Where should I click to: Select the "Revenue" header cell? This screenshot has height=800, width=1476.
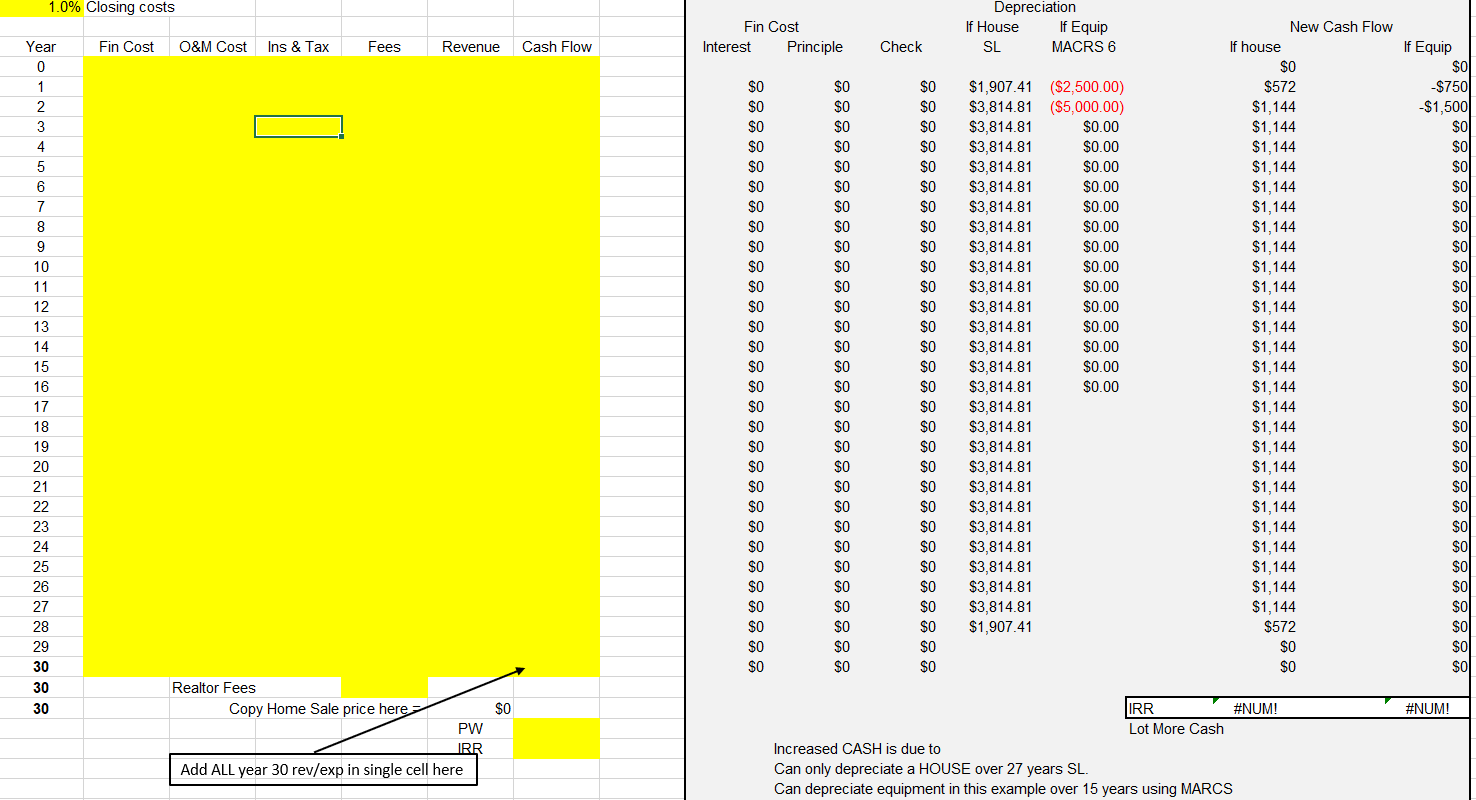click(471, 46)
